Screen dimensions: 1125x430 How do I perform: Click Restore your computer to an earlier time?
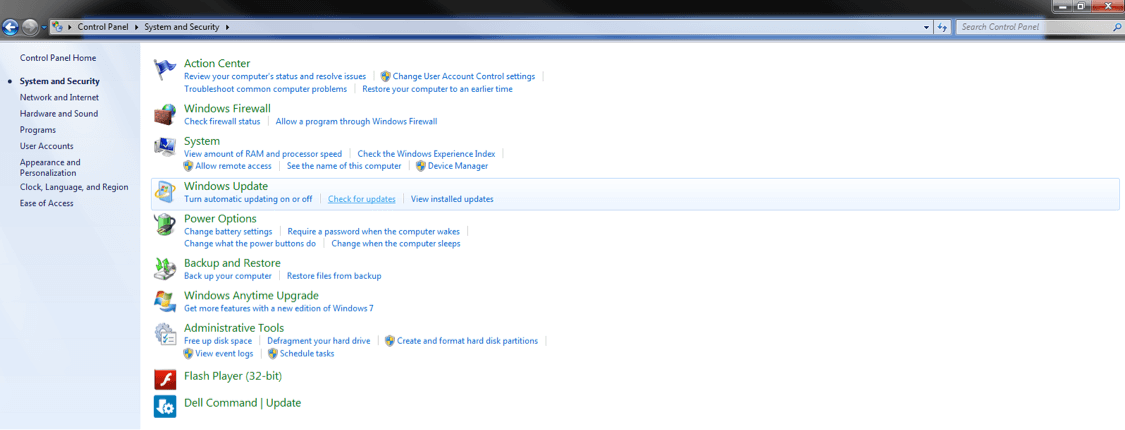point(438,89)
